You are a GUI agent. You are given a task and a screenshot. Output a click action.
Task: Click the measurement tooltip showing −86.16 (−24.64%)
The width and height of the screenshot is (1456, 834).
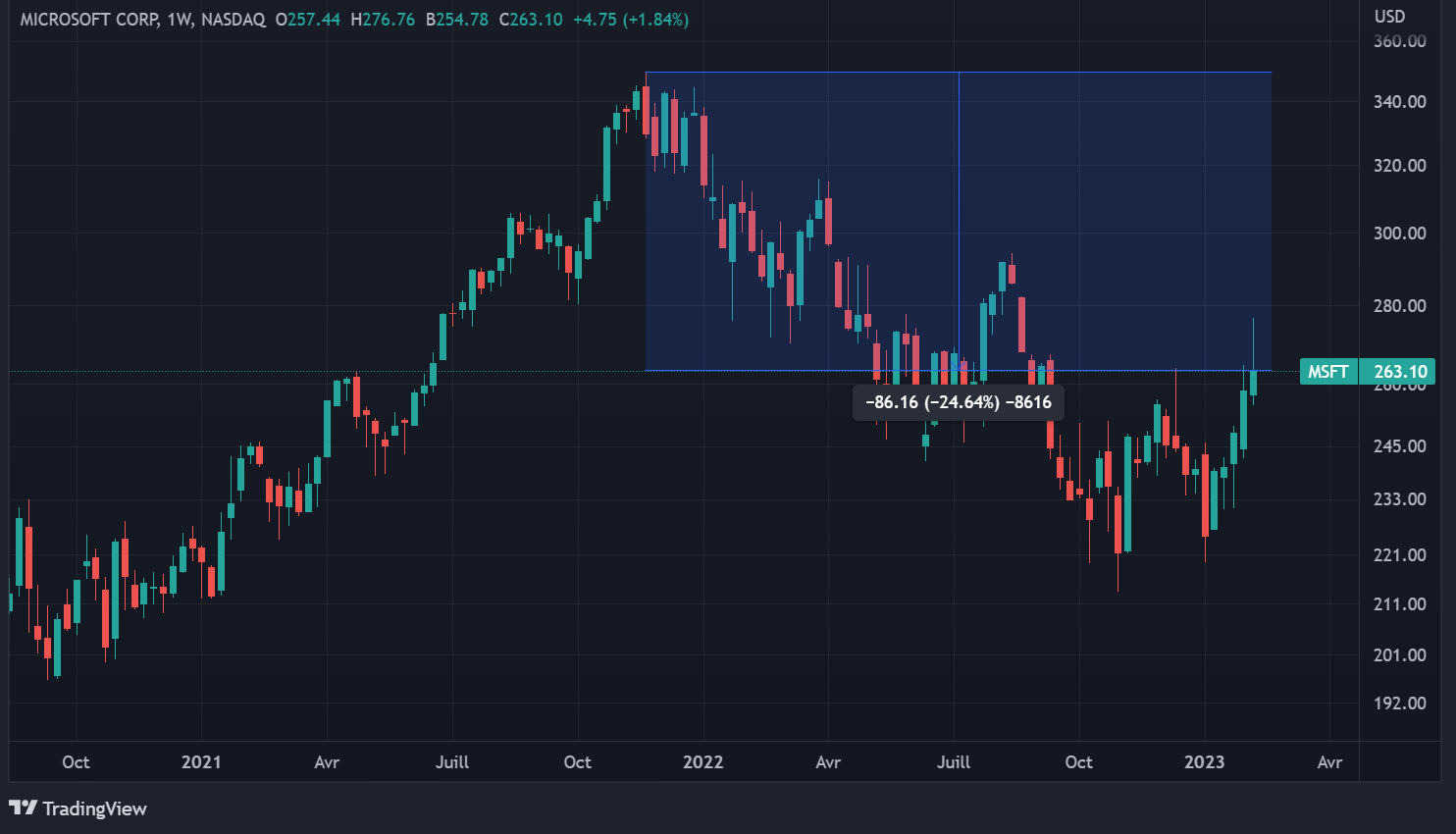[x=958, y=402]
